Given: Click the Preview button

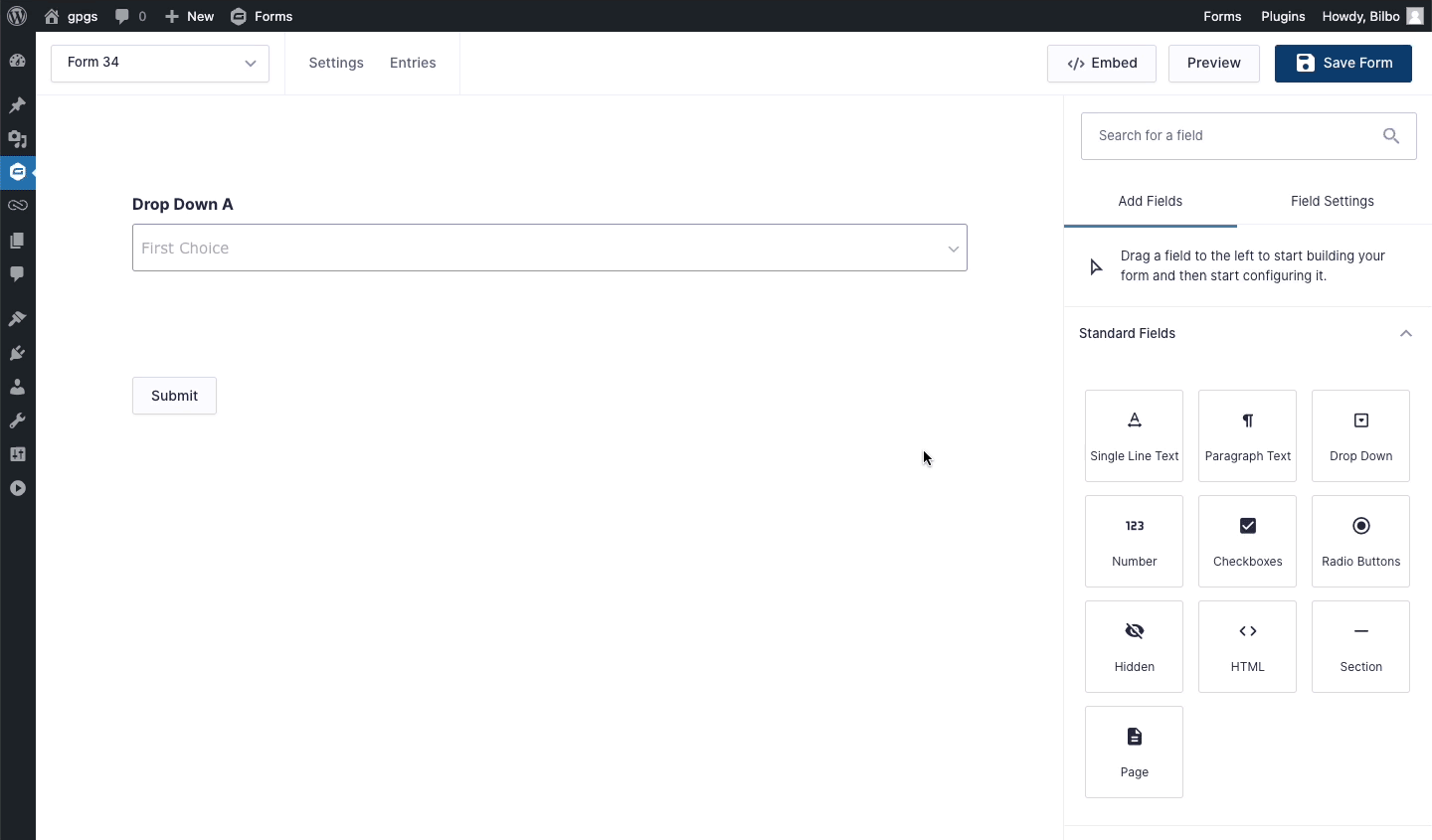Looking at the screenshot, I should pyautogui.click(x=1214, y=63).
